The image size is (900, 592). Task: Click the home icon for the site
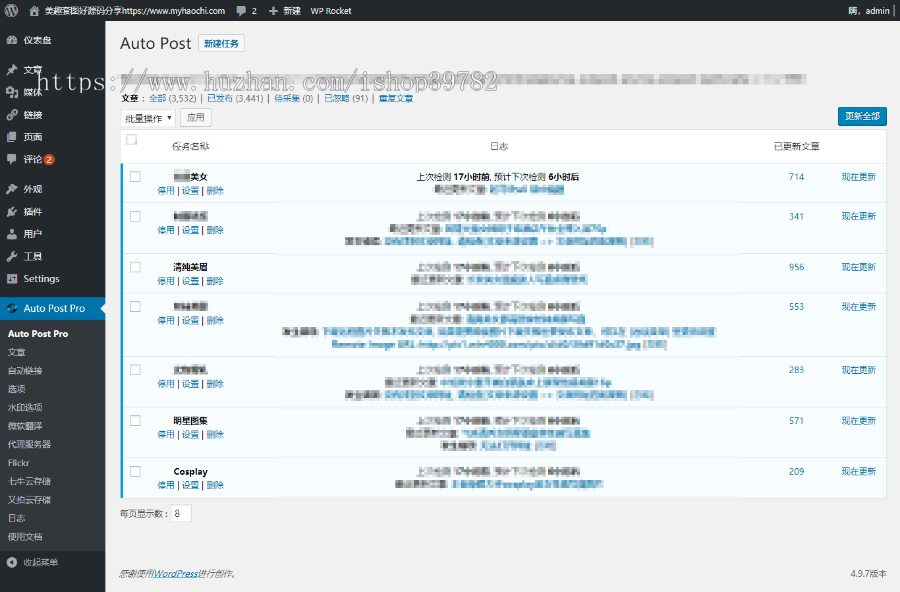click(33, 10)
